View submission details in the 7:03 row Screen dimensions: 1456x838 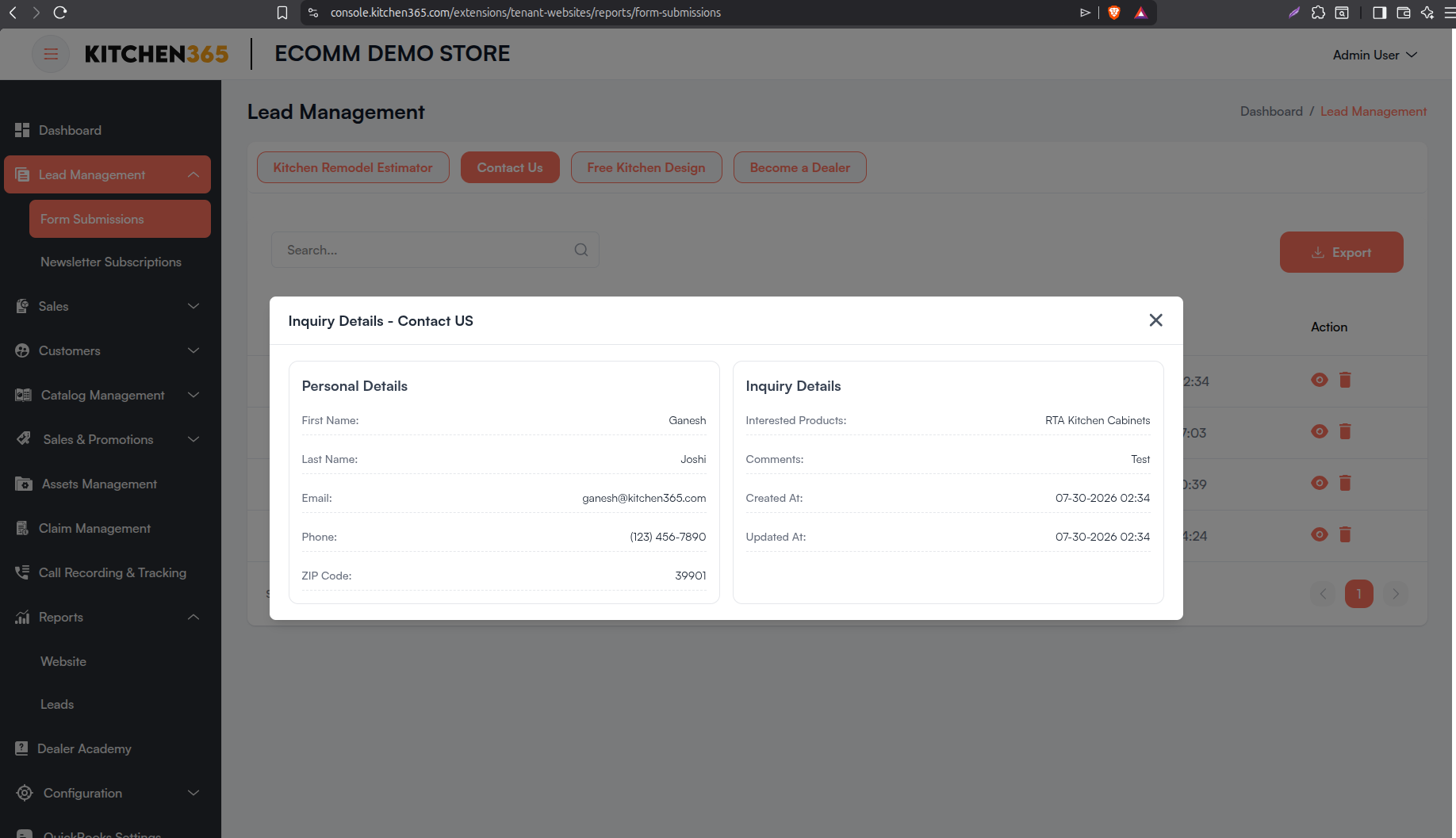1320,431
